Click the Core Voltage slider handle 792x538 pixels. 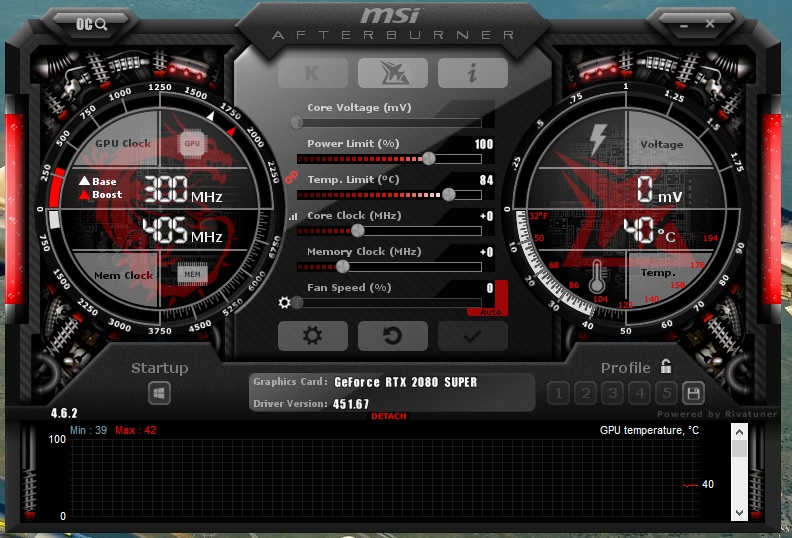[297, 123]
